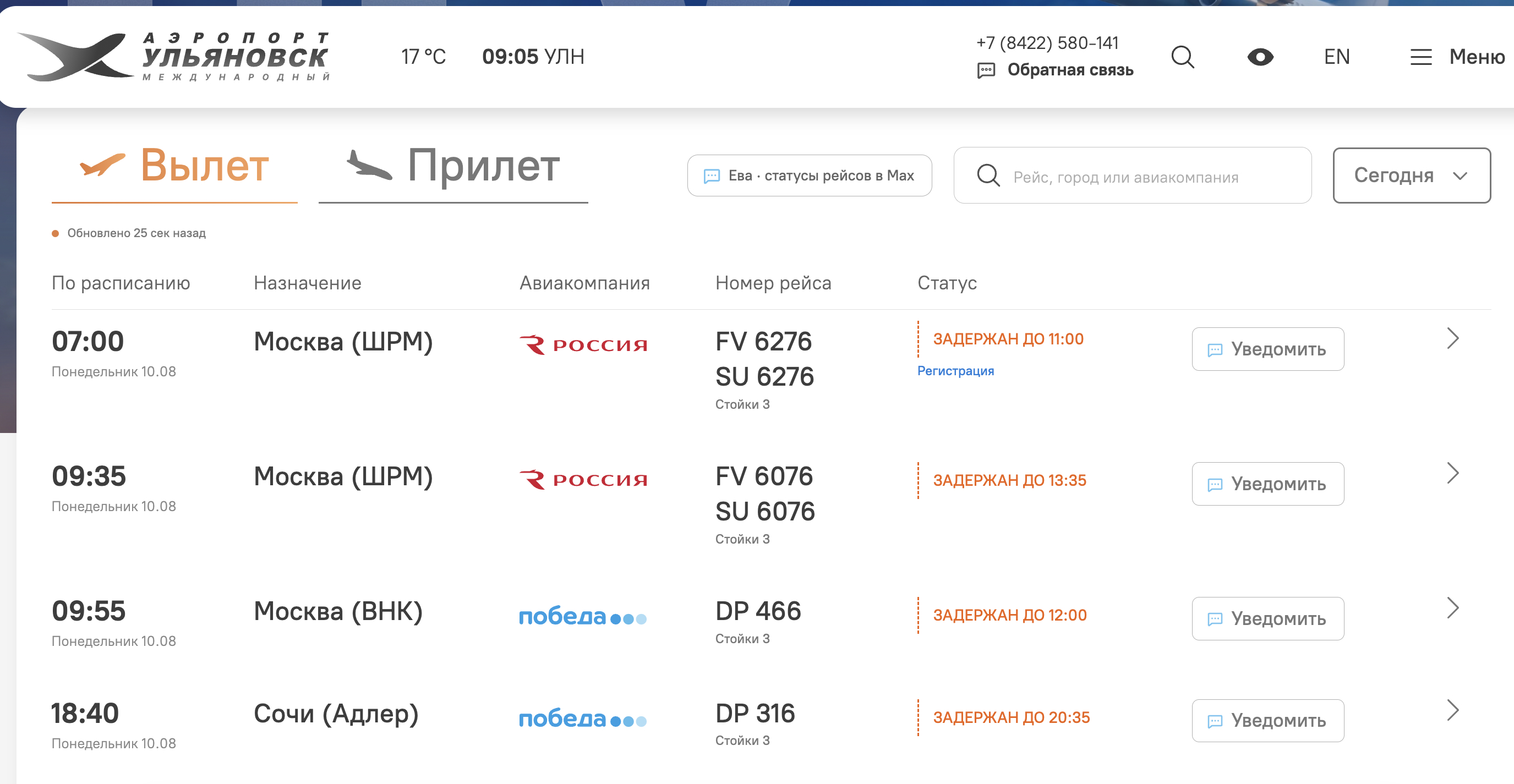This screenshot has width=1514, height=784.
Task: Click the Победа airline logo for DP 466
Action: (582, 616)
